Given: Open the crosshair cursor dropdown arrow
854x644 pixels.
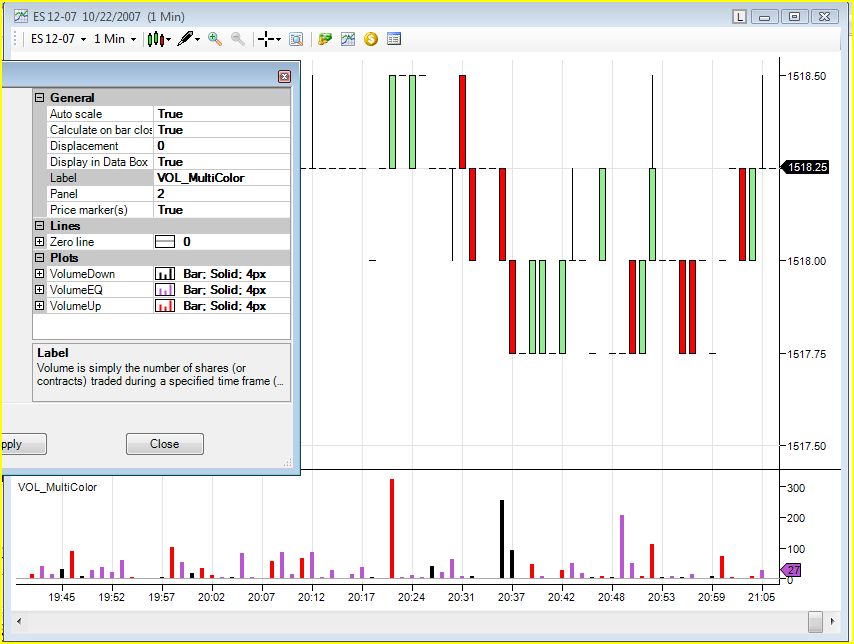Looking at the screenshot, I should (x=278, y=39).
